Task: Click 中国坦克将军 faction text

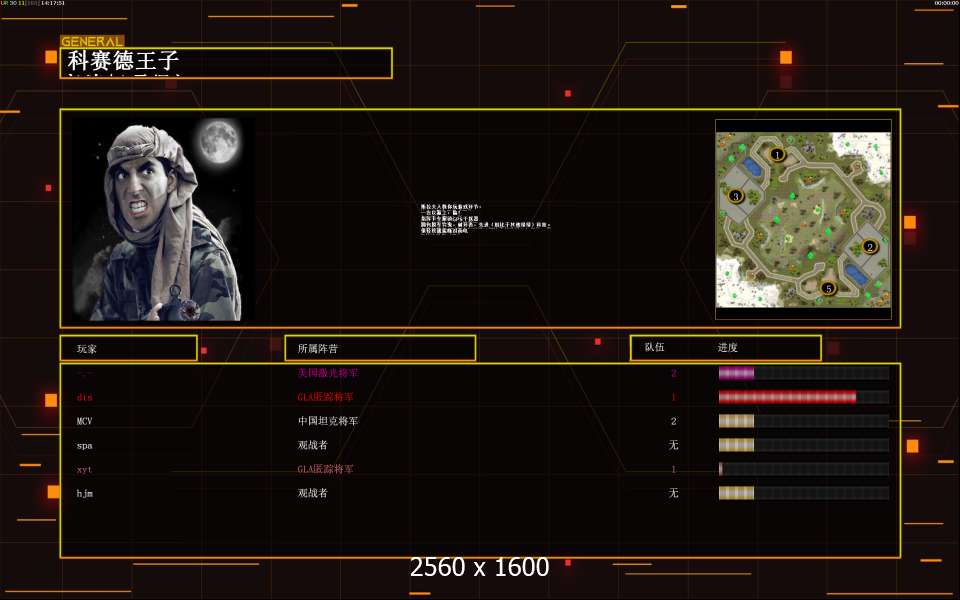Action: [328, 421]
